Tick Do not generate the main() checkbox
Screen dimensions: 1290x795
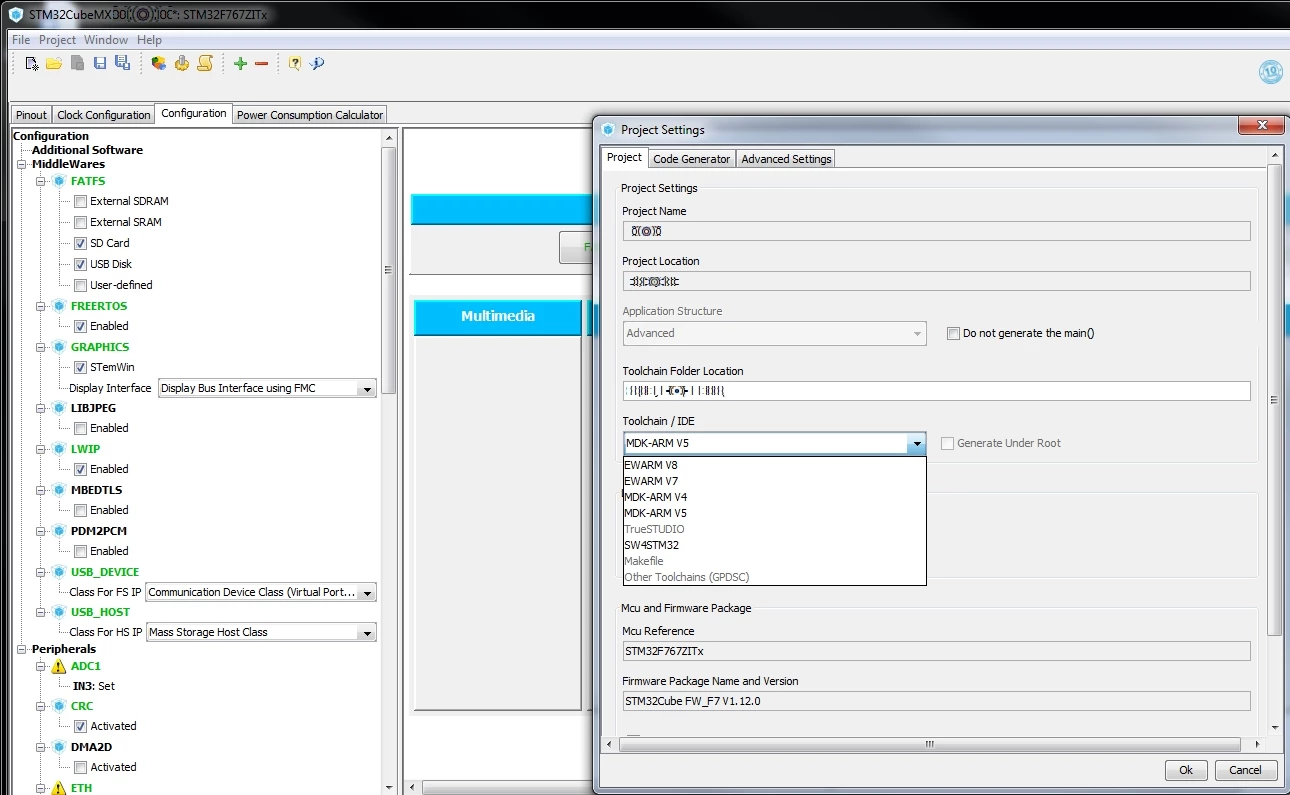click(953, 333)
